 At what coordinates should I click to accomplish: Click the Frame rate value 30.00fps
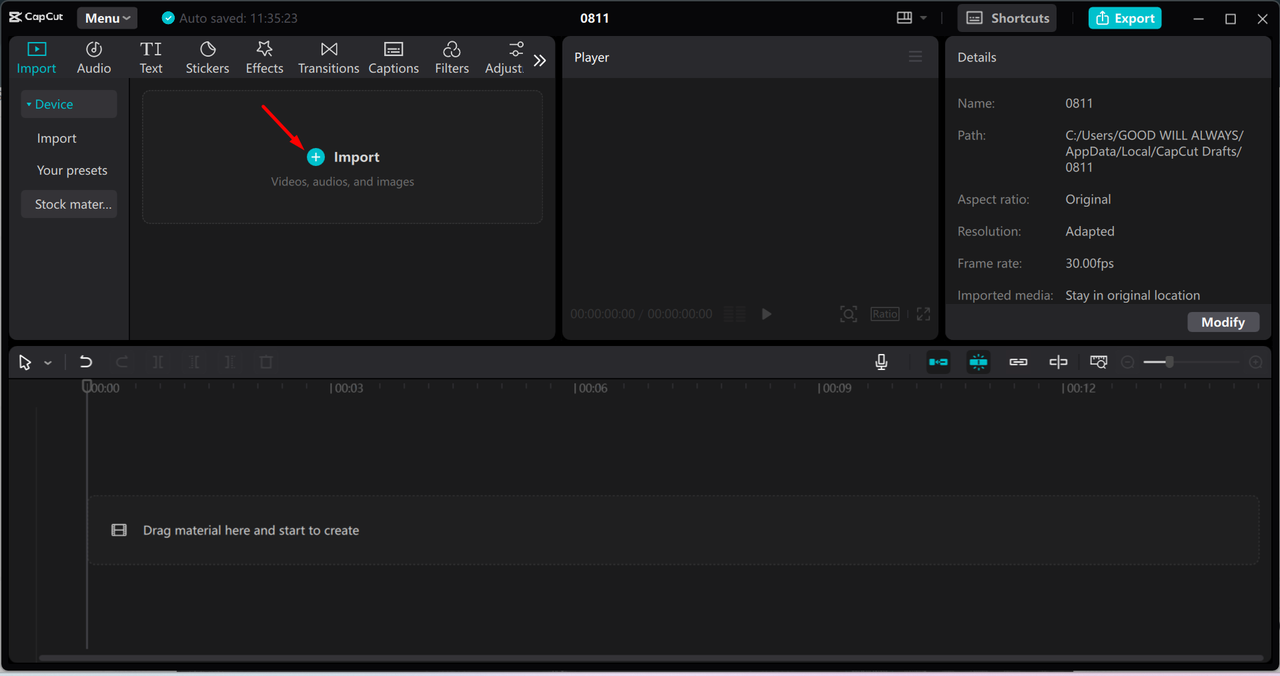click(x=1089, y=263)
